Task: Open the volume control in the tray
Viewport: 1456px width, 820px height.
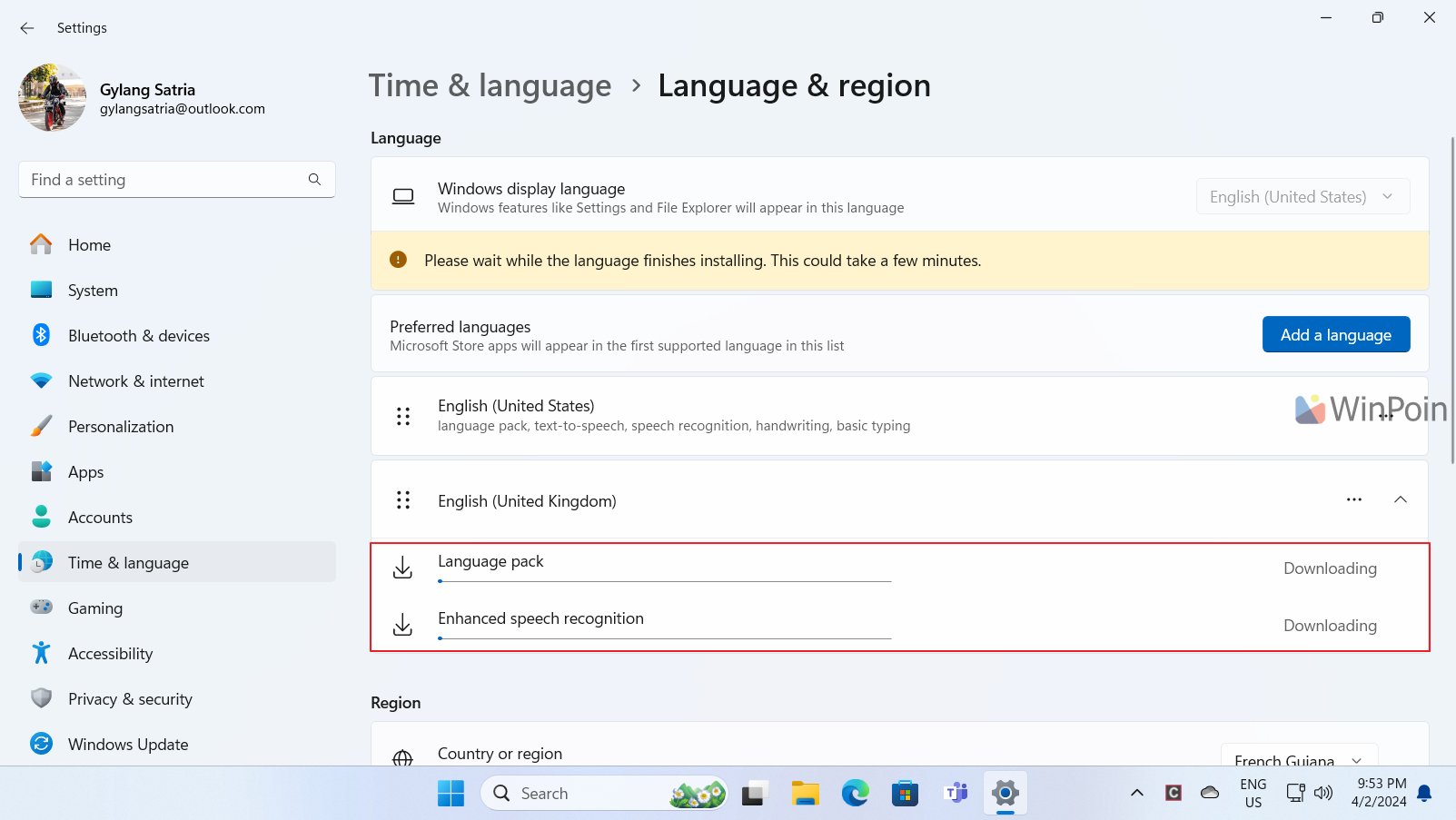Action: pos(1324,794)
